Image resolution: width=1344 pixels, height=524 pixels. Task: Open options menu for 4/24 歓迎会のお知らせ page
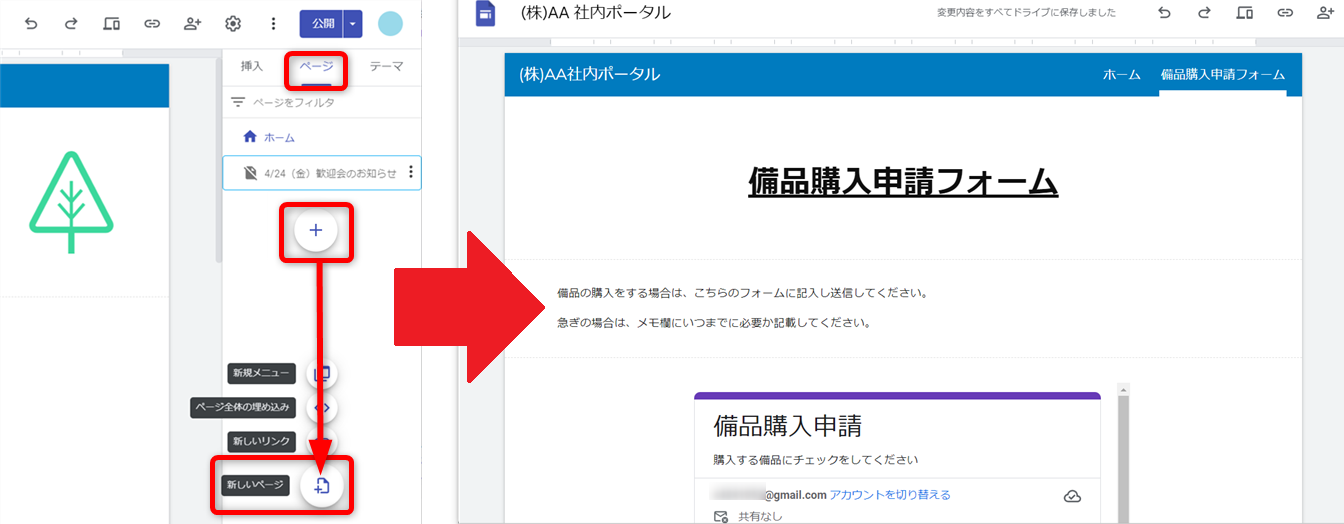pos(410,173)
